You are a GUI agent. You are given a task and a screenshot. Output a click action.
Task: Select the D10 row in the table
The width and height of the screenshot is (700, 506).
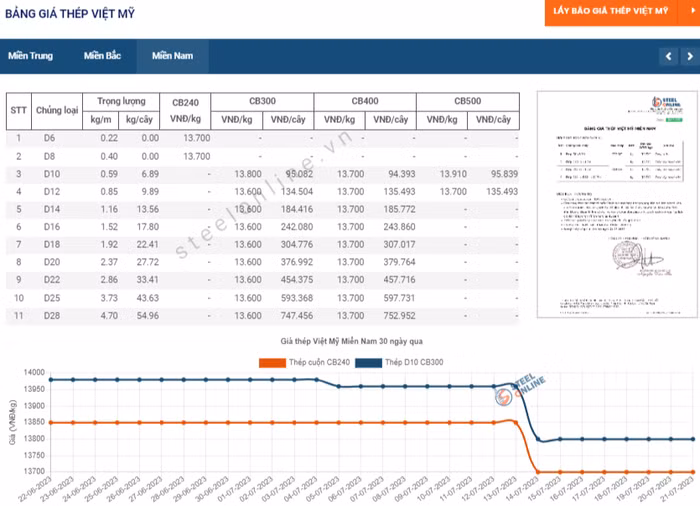50,174
